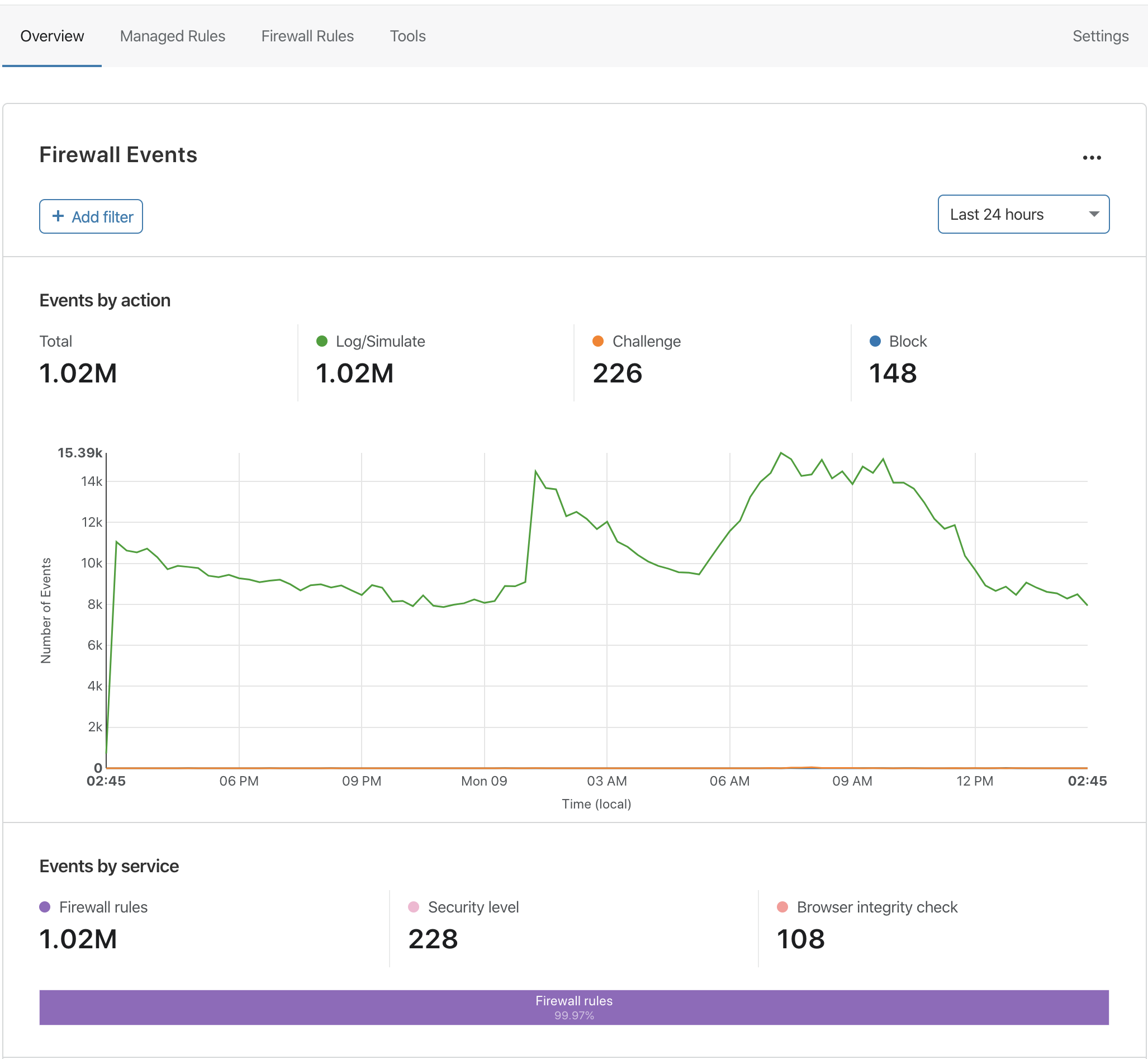Screen dimensions: 1148x1059
Task: Open the Last 24 hours dropdown
Action: pyautogui.click(x=1023, y=214)
